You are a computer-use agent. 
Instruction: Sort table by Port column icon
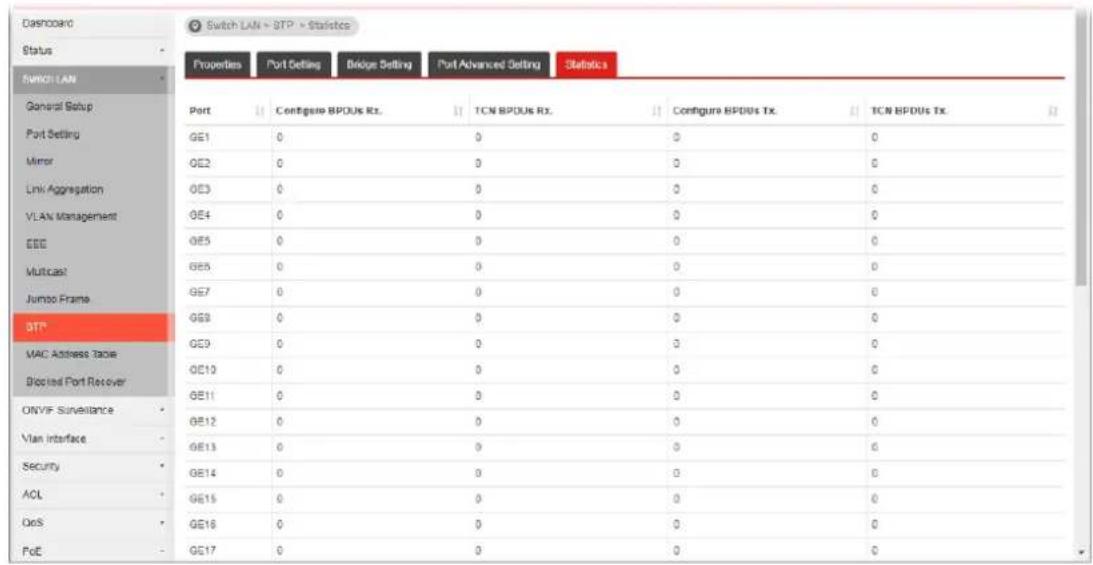pyautogui.click(x=260, y=111)
